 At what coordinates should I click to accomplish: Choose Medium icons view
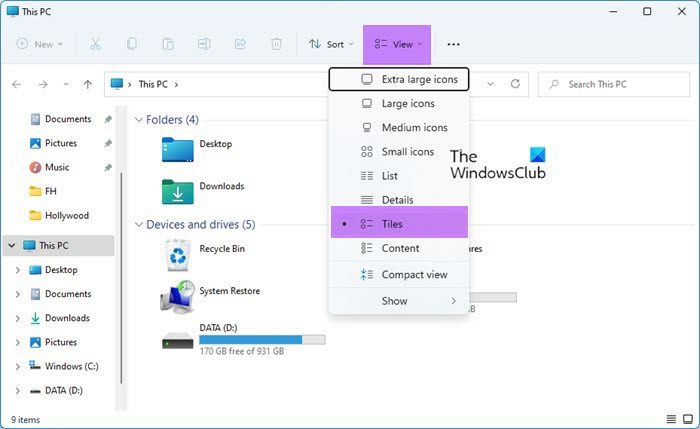tap(399, 128)
